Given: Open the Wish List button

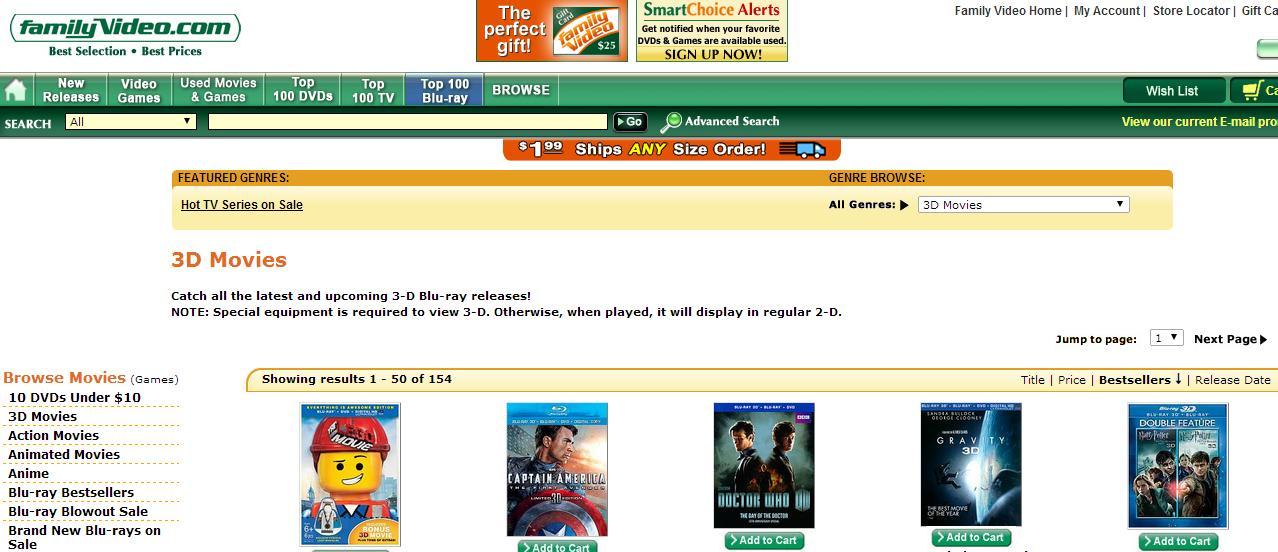Looking at the screenshot, I should pos(1173,91).
